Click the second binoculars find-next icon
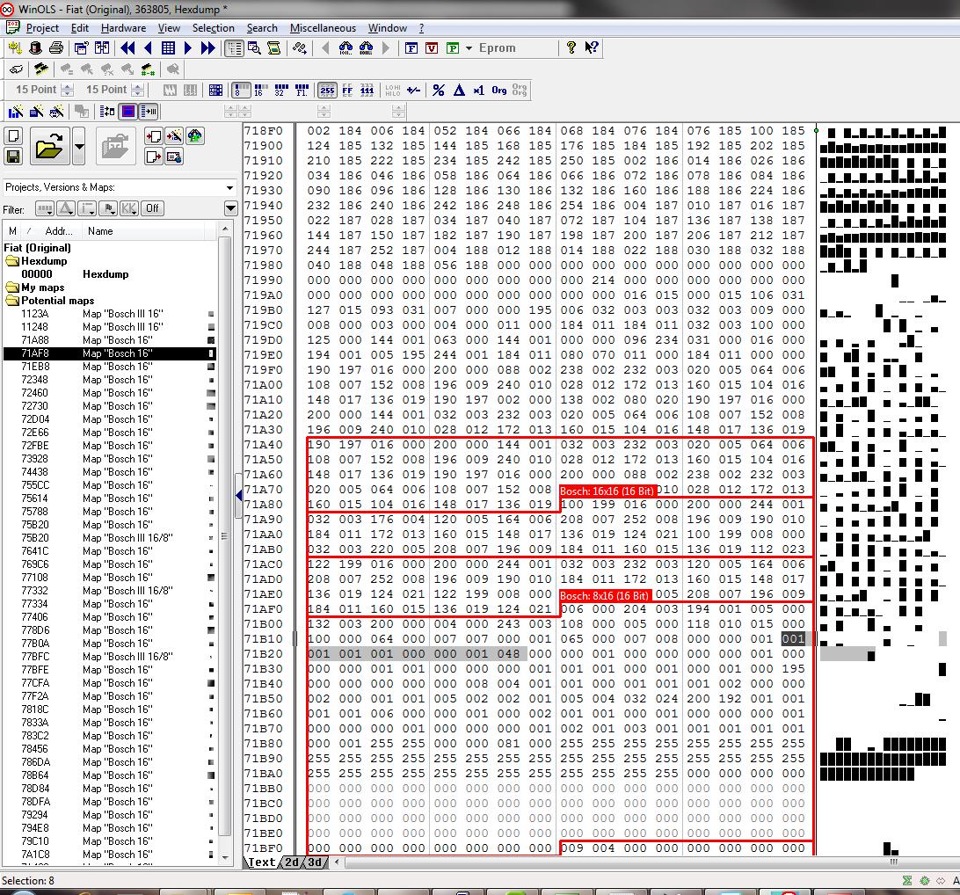960x895 pixels. [x=366, y=48]
